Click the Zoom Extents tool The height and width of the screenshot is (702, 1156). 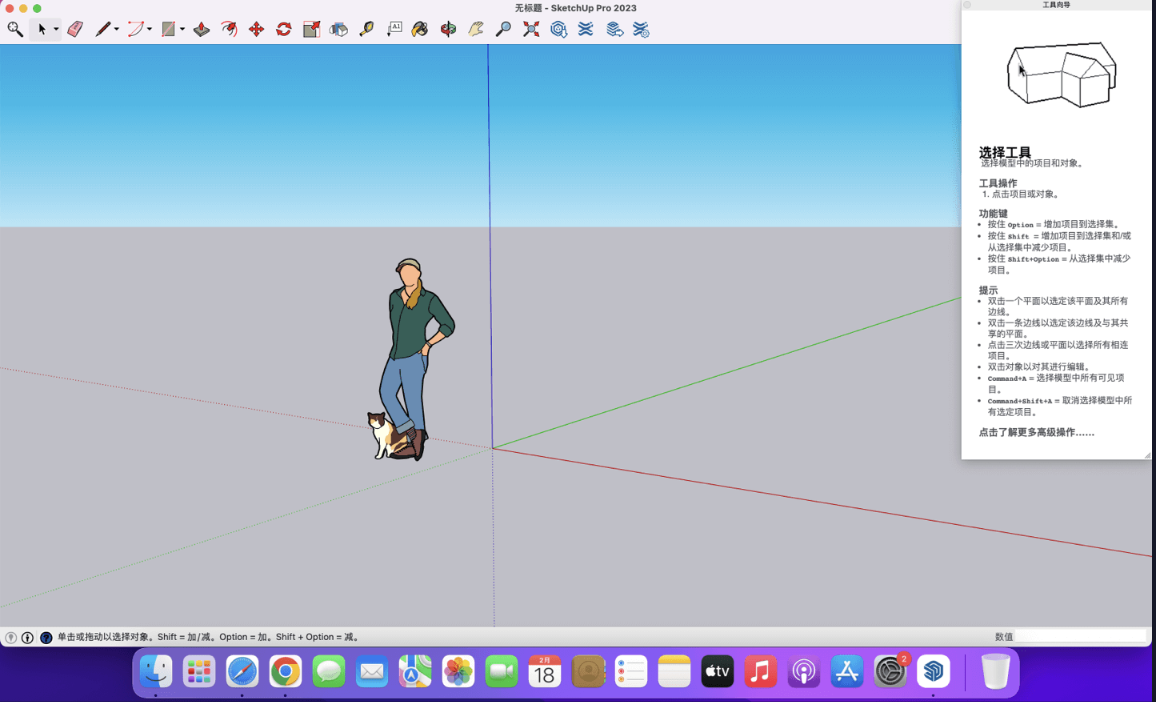(x=531, y=29)
